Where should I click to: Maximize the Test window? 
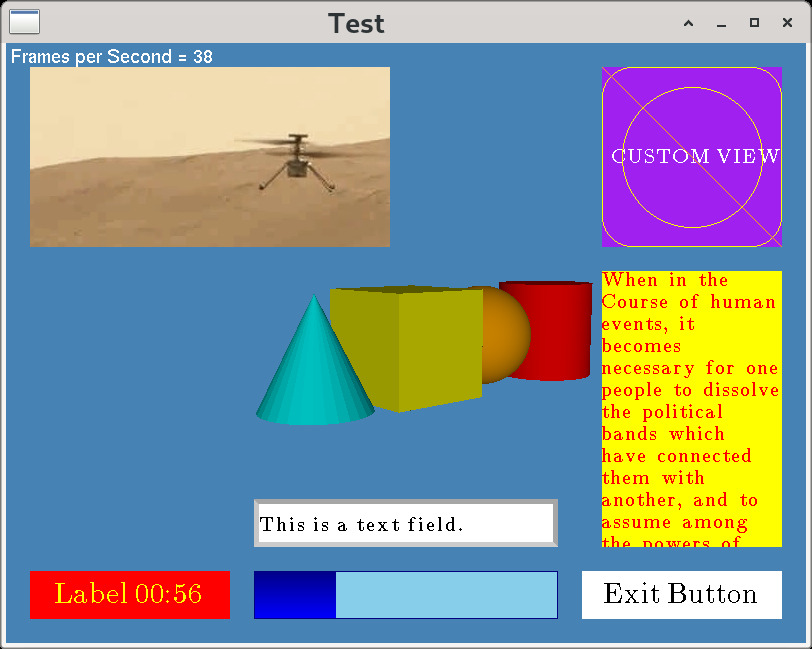click(x=754, y=23)
